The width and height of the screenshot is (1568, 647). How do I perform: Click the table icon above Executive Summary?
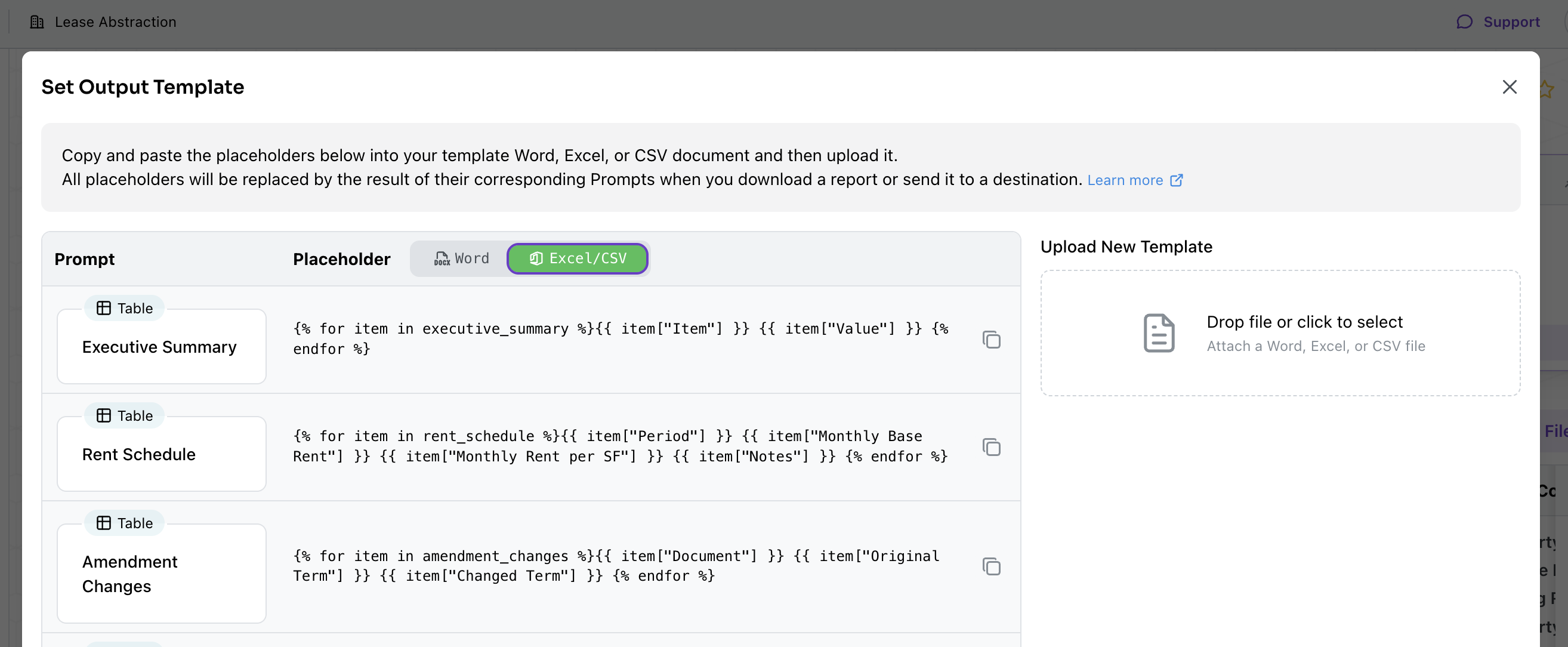pyautogui.click(x=104, y=308)
